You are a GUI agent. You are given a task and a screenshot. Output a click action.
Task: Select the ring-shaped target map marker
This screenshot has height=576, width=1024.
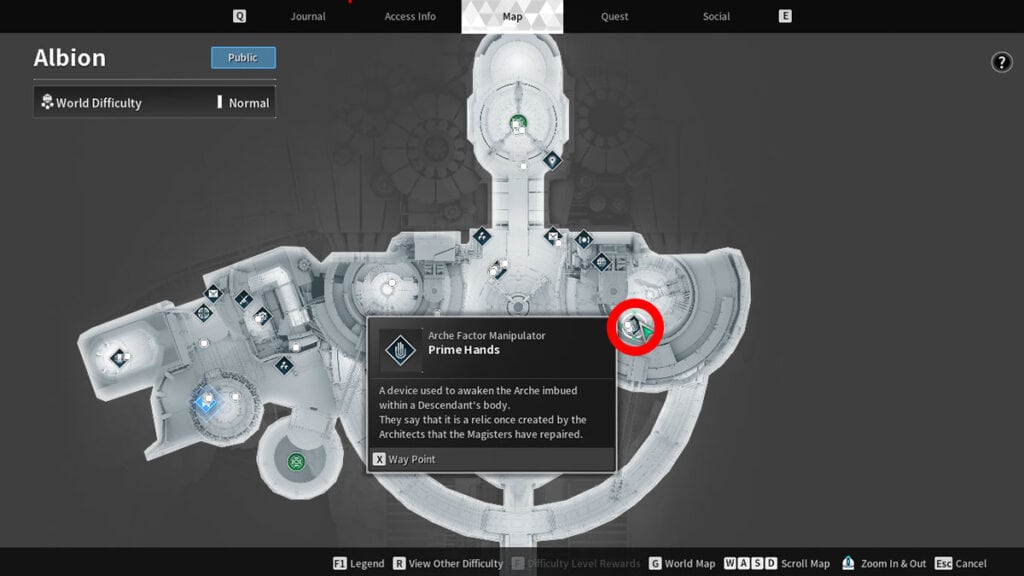583,240
